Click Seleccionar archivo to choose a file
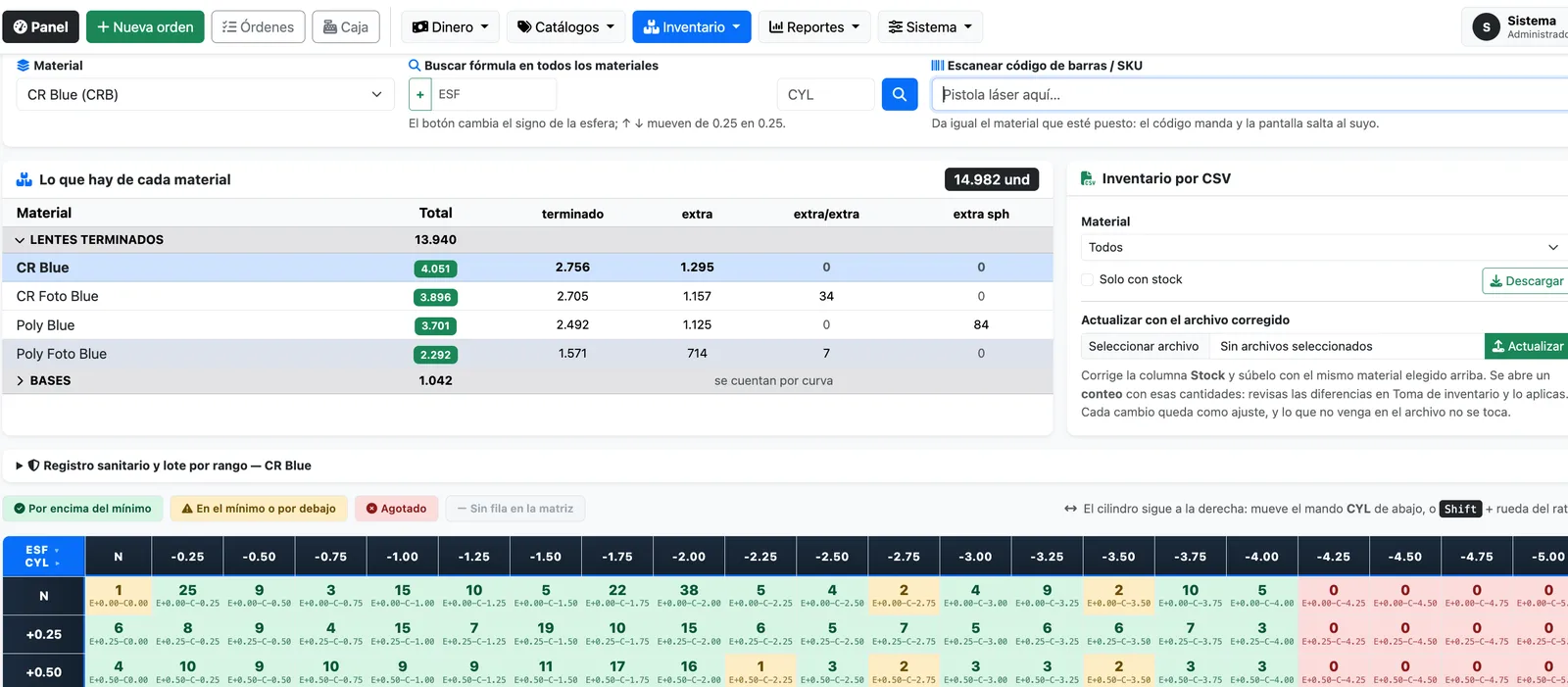 (1144, 346)
